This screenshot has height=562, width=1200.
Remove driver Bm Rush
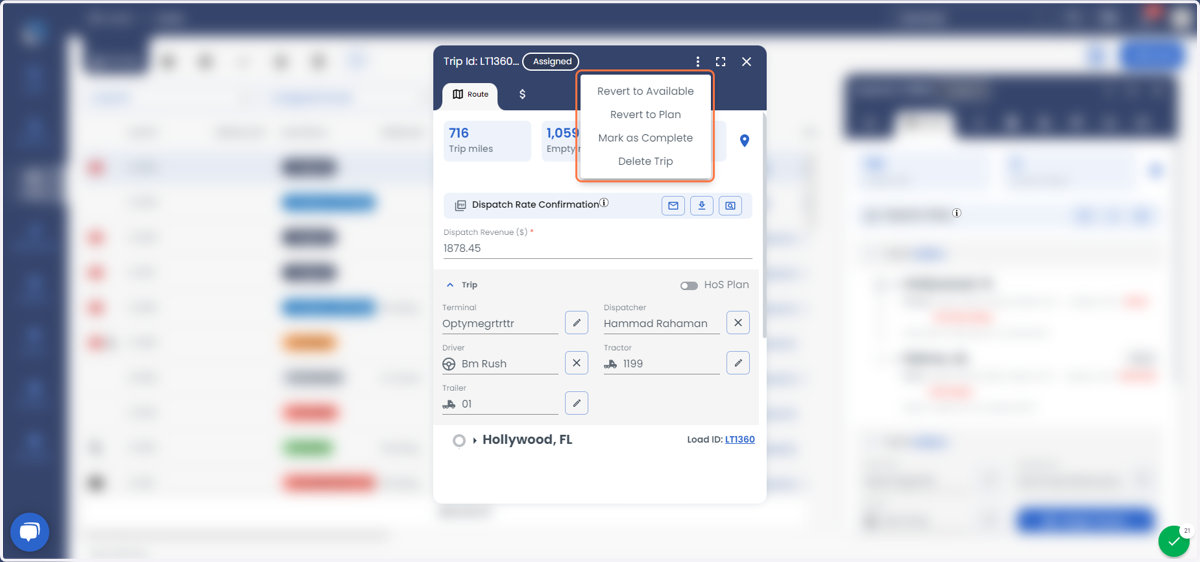pyautogui.click(x=576, y=362)
